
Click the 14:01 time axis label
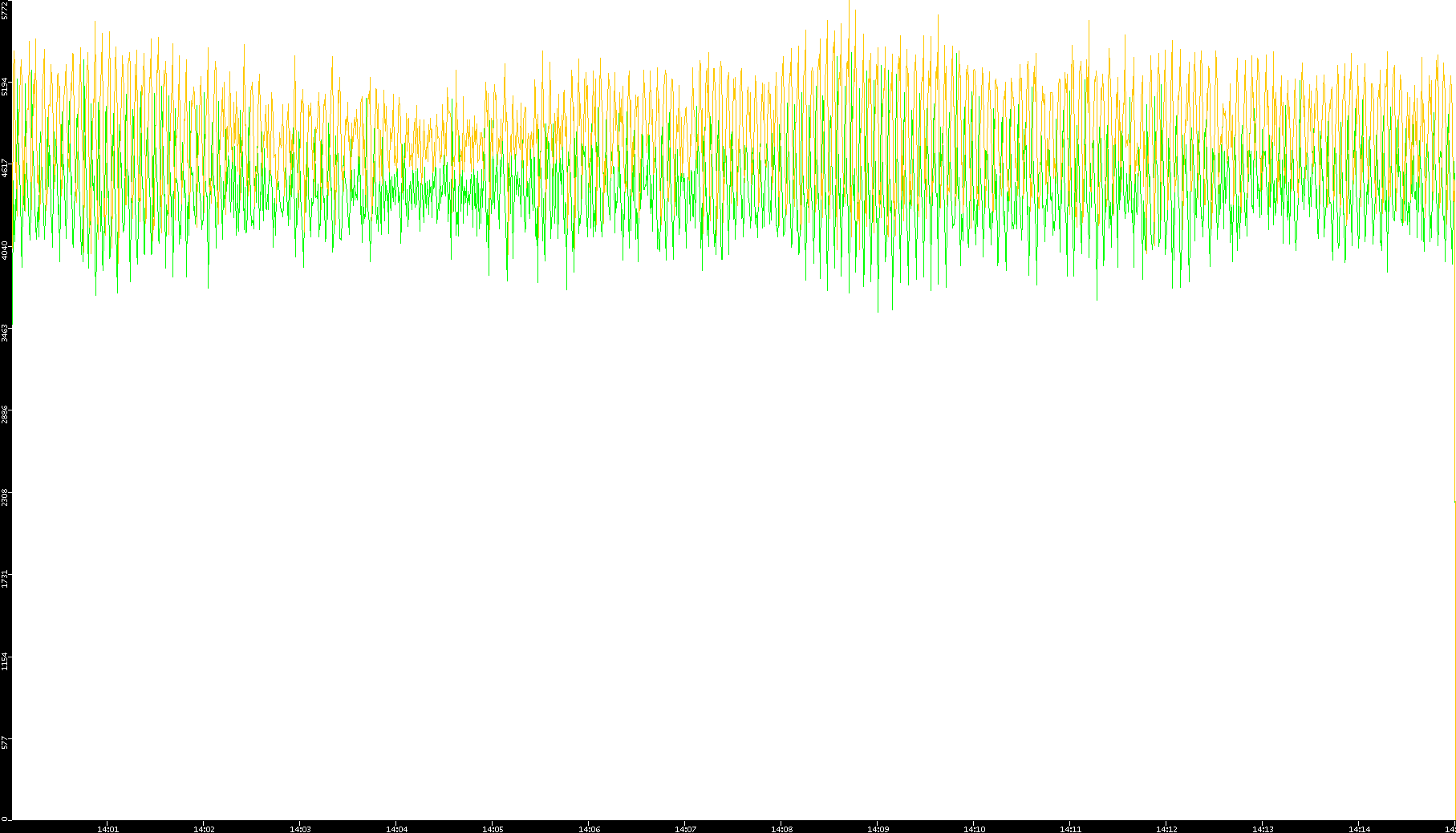107,829
